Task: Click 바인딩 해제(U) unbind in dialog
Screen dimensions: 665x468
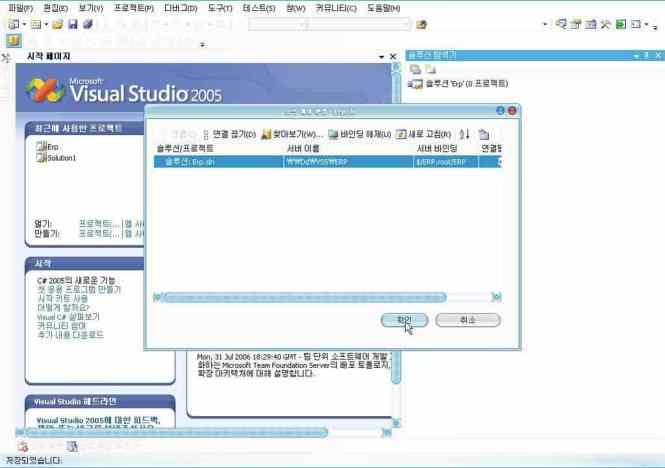Action: pyautogui.click(x=360, y=135)
